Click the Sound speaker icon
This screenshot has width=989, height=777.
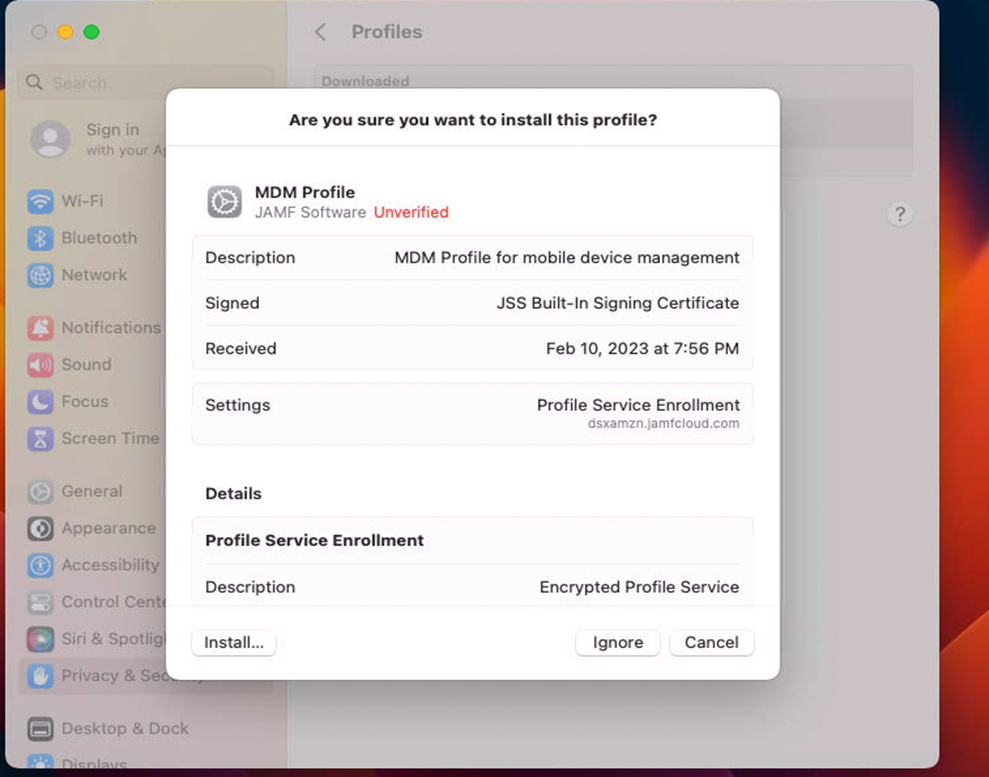coord(40,365)
